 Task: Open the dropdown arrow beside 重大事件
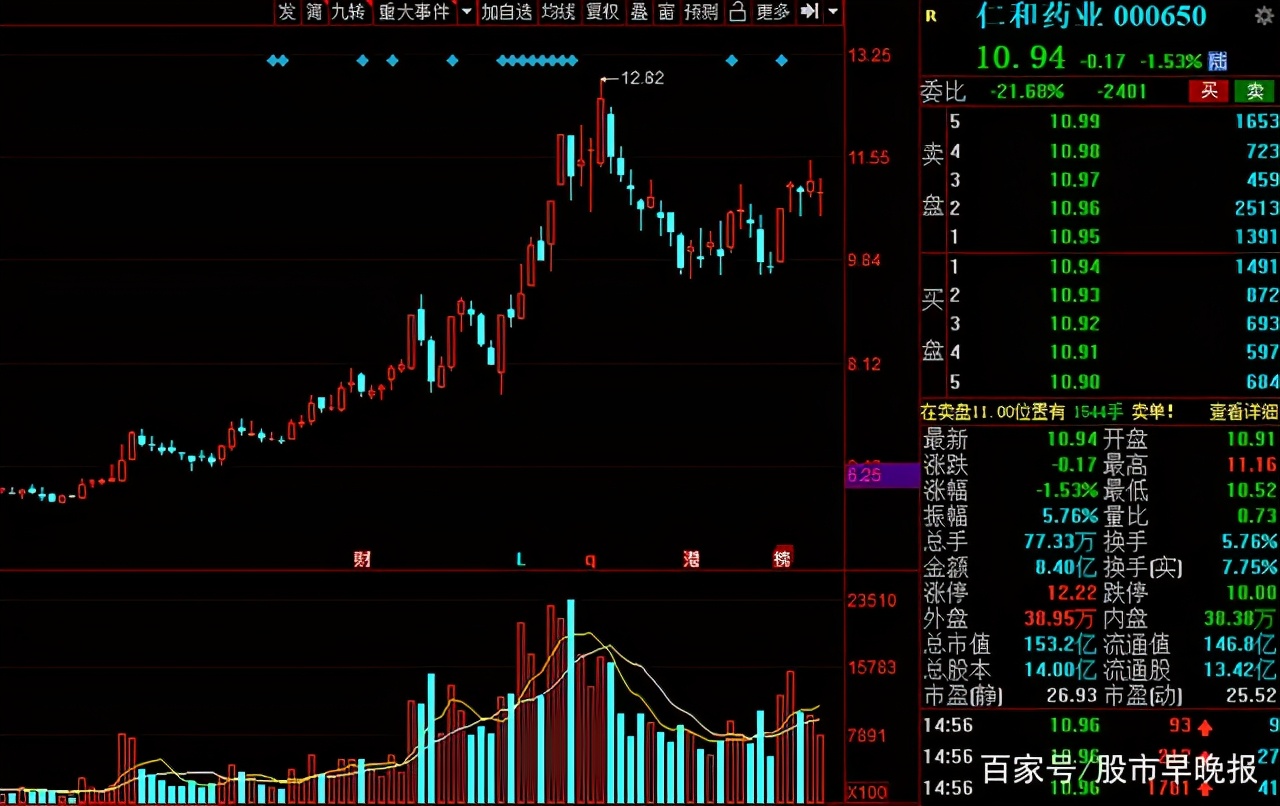466,12
